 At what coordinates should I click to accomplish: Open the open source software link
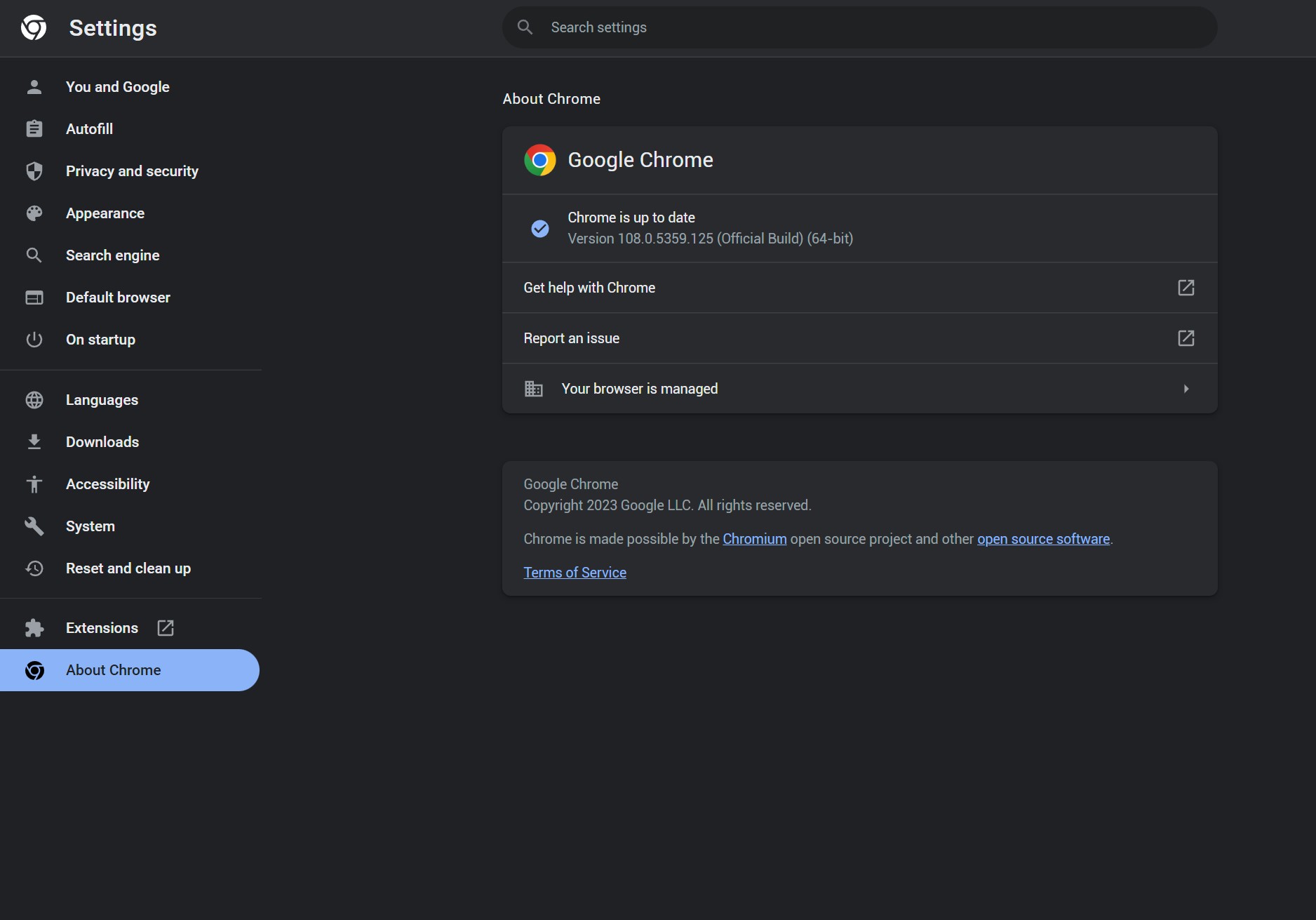[x=1043, y=539]
